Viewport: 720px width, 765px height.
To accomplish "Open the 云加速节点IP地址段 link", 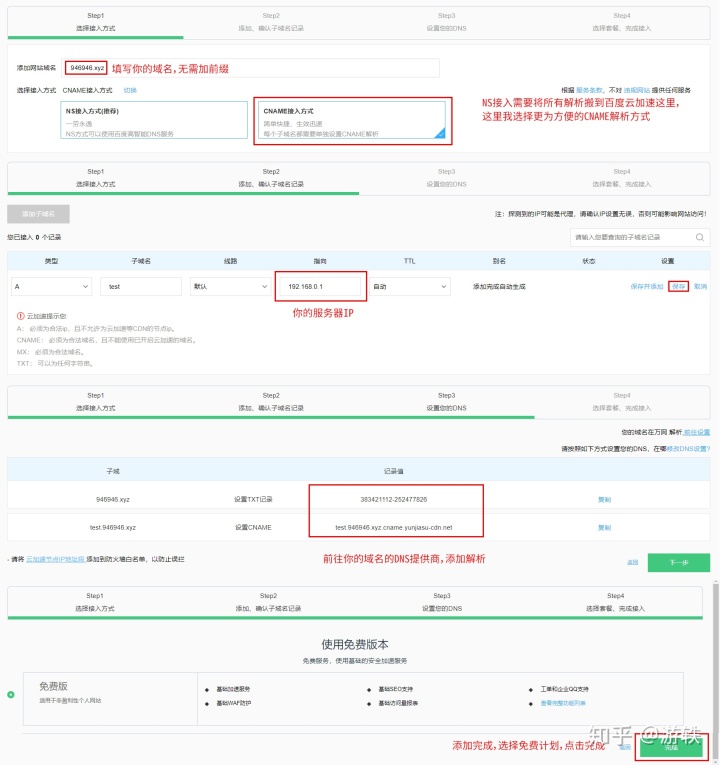I will point(56,559).
